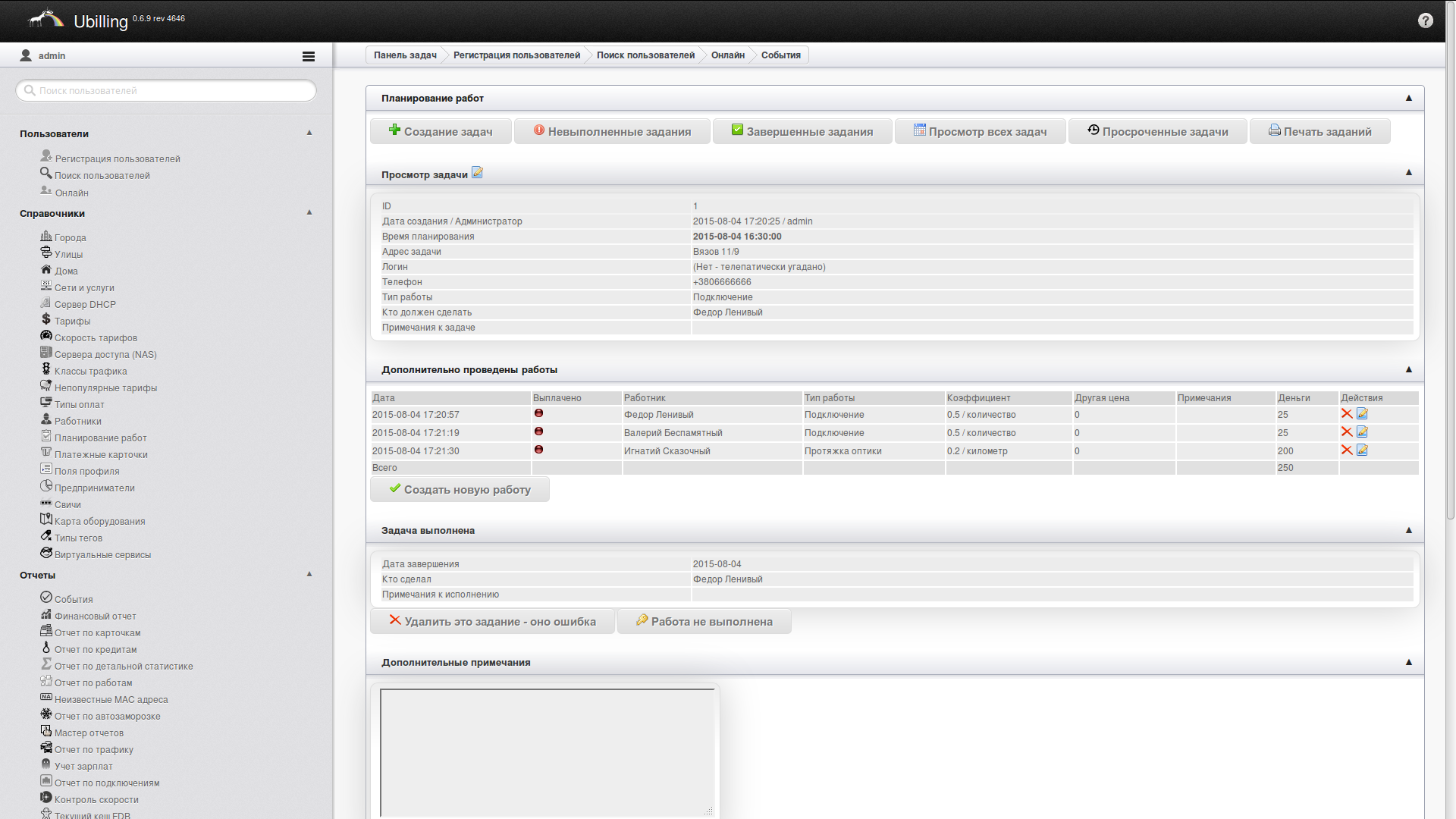
Task: Click Удалить это задание - оно ошибка
Action: (x=492, y=622)
